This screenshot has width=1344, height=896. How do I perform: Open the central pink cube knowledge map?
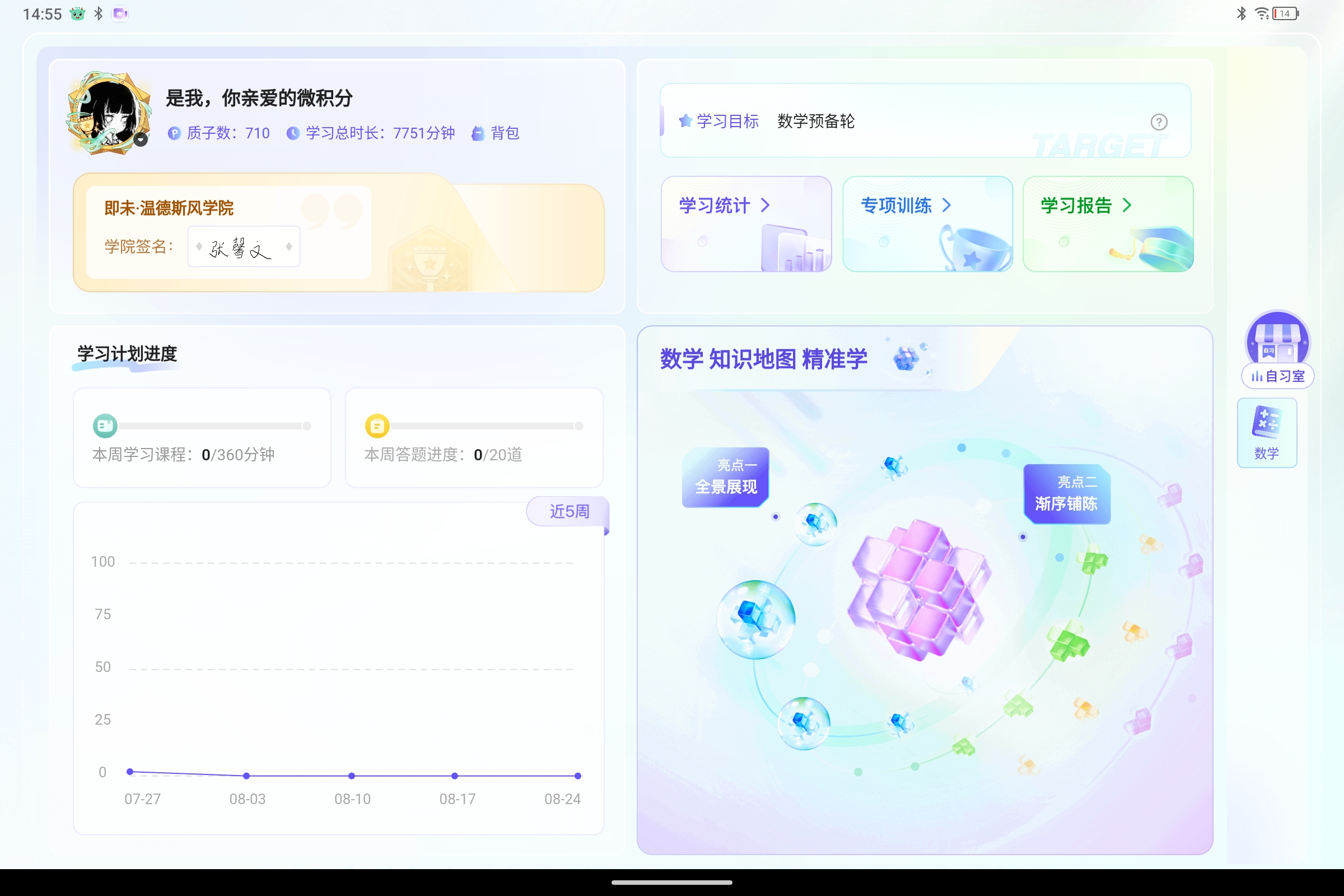(x=920, y=590)
